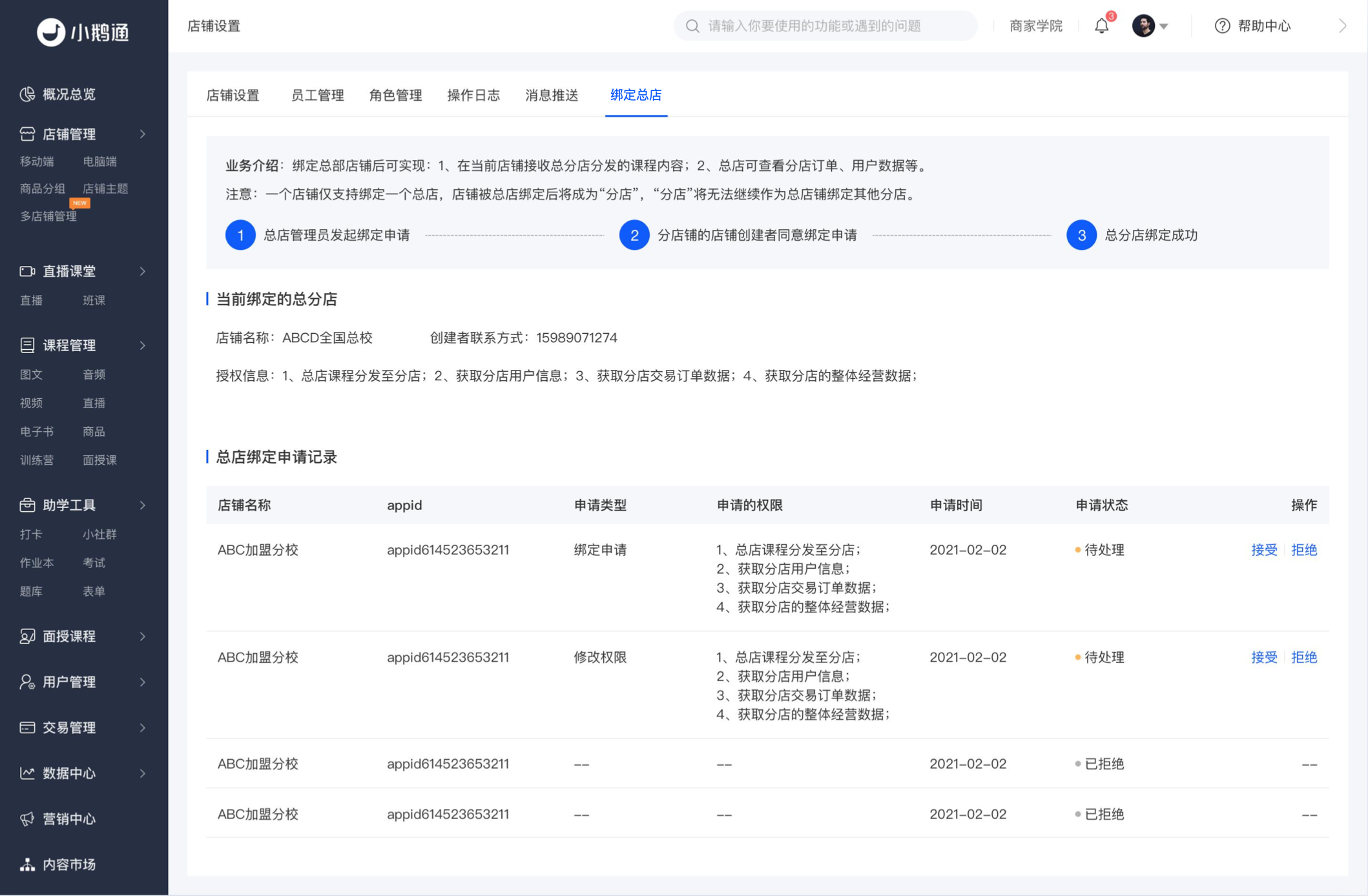1368x896 pixels.
Task: Click the 内容市场 sidebar icon
Action: point(27,864)
